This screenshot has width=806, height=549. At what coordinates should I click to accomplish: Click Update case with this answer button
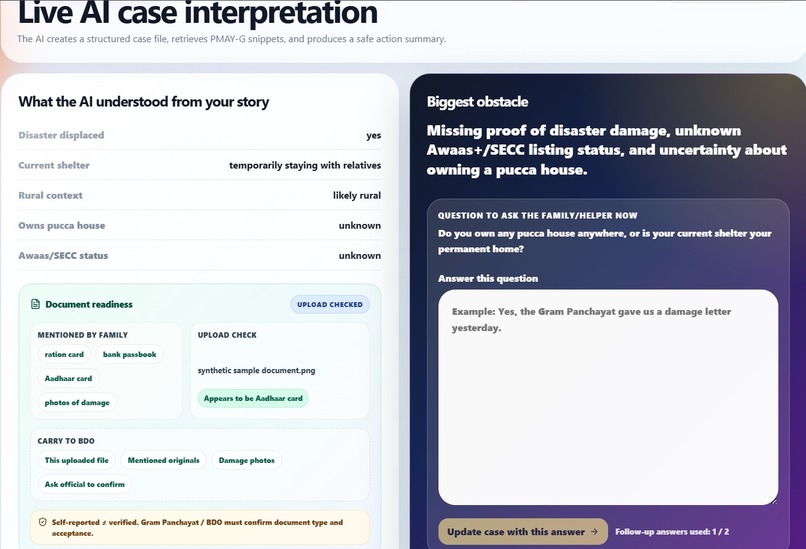pyautogui.click(x=523, y=532)
